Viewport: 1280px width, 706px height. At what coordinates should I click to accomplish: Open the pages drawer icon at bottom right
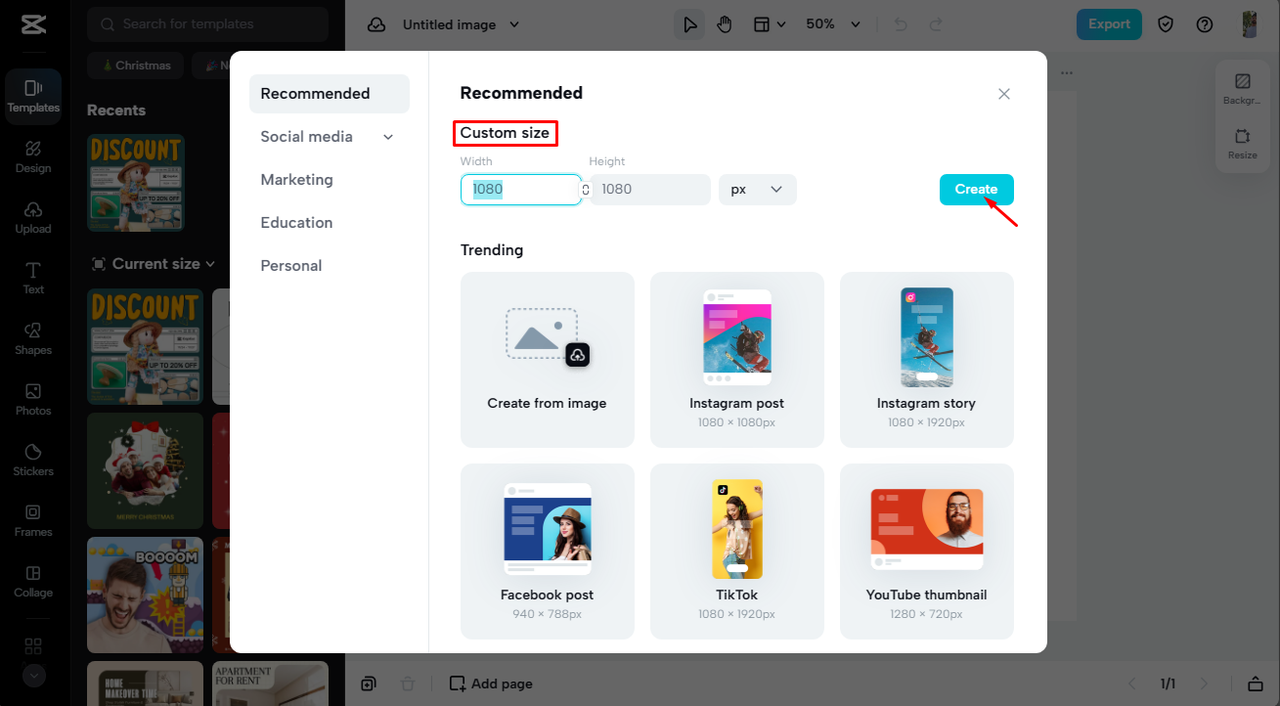pyautogui.click(x=1255, y=684)
